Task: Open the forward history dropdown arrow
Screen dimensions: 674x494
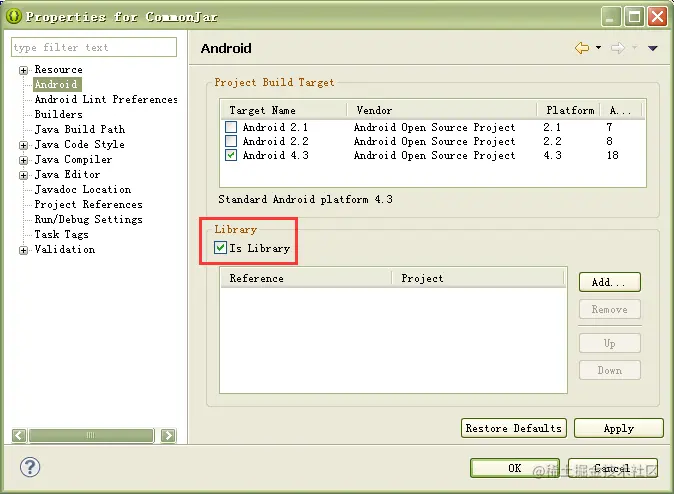Action: click(634, 48)
